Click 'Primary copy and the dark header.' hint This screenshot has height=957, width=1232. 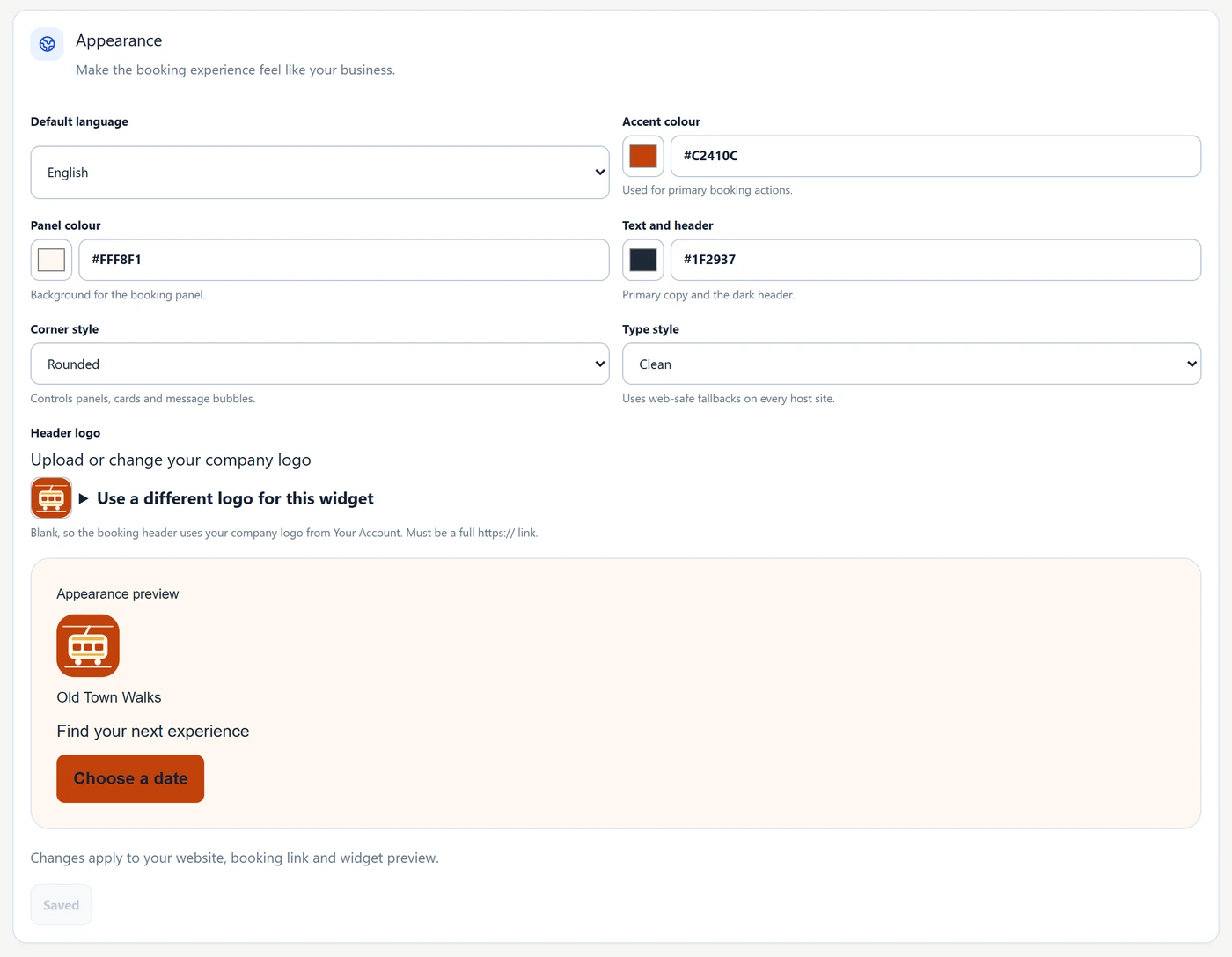[708, 295]
